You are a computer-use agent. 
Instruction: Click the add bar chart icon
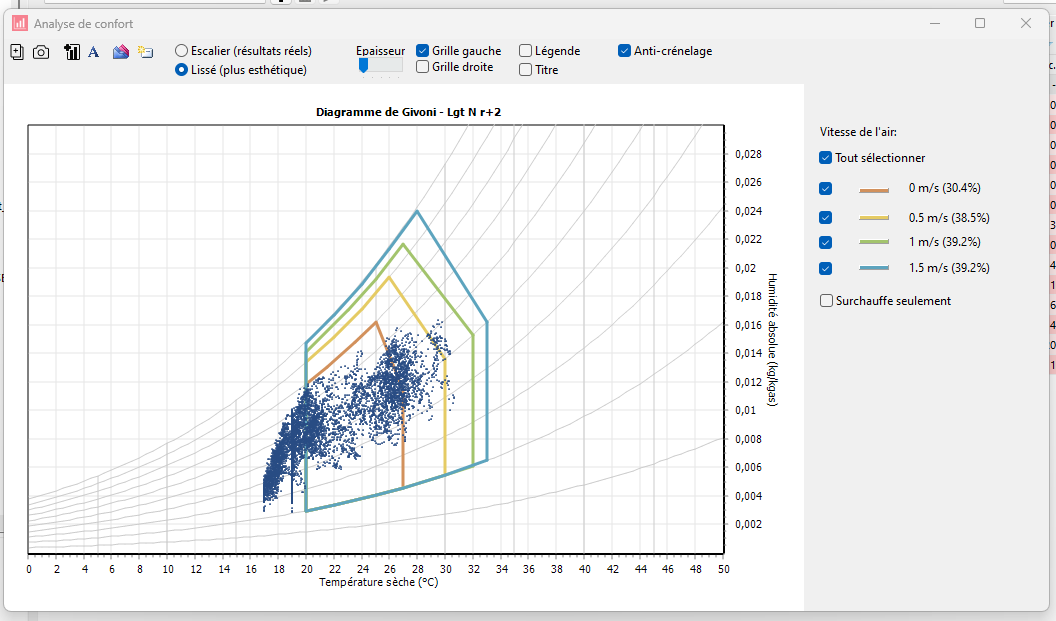coord(71,52)
